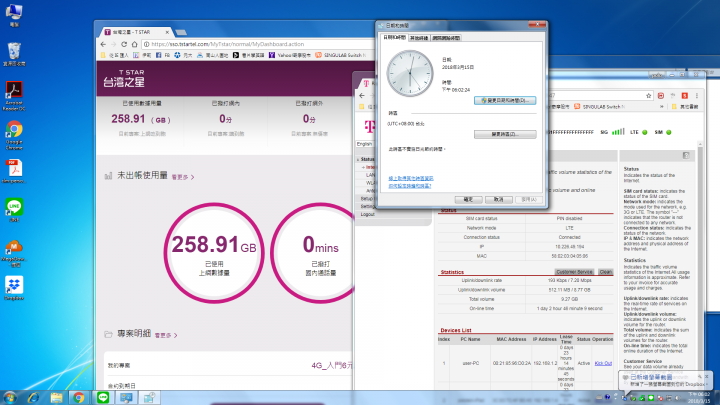Click the taskbar clock showing 2018/3/15
The width and height of the screenshot is (720, 405).
700,398
